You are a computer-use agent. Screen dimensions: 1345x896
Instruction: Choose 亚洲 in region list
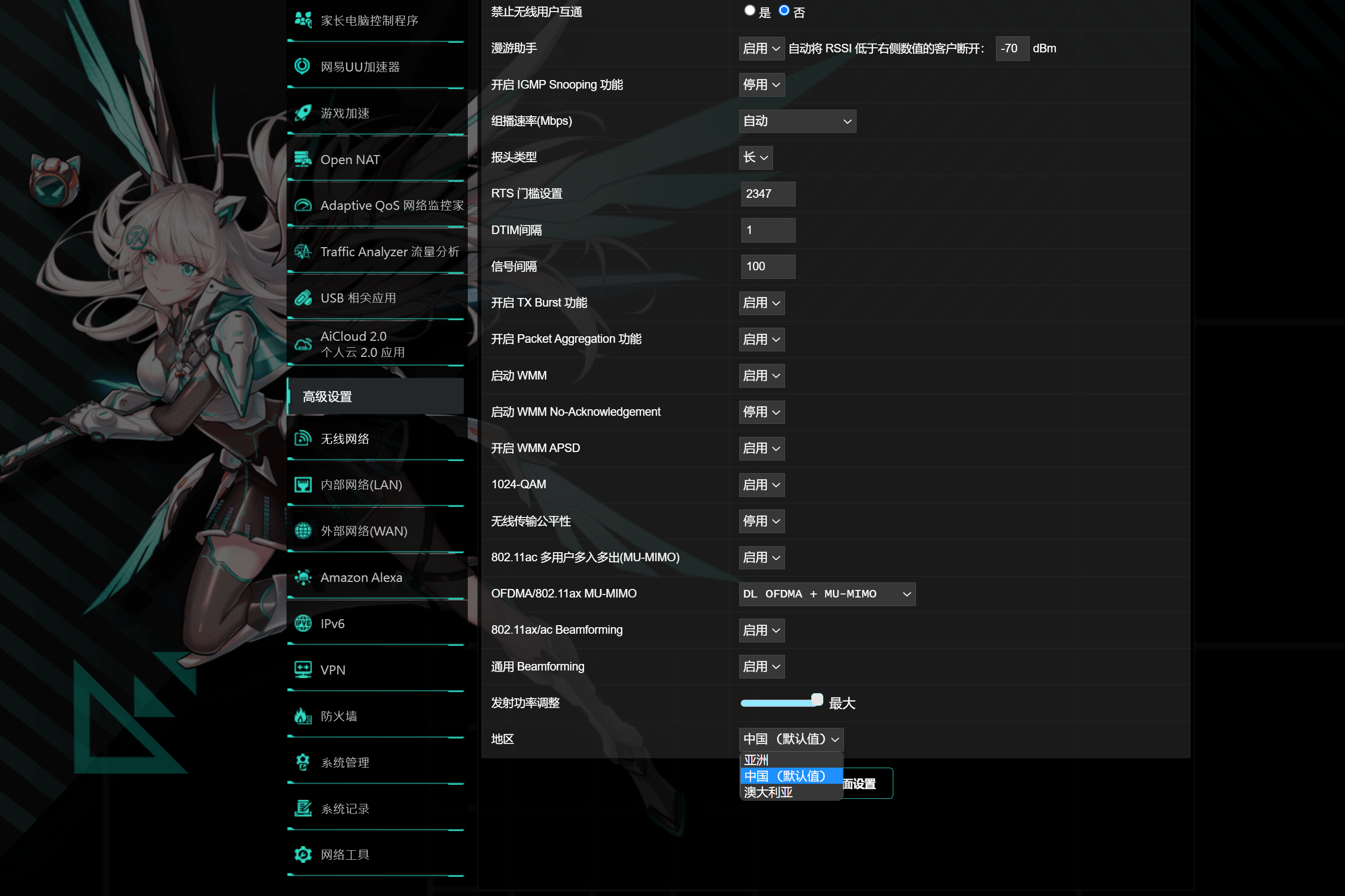click(x=791, y=760)
